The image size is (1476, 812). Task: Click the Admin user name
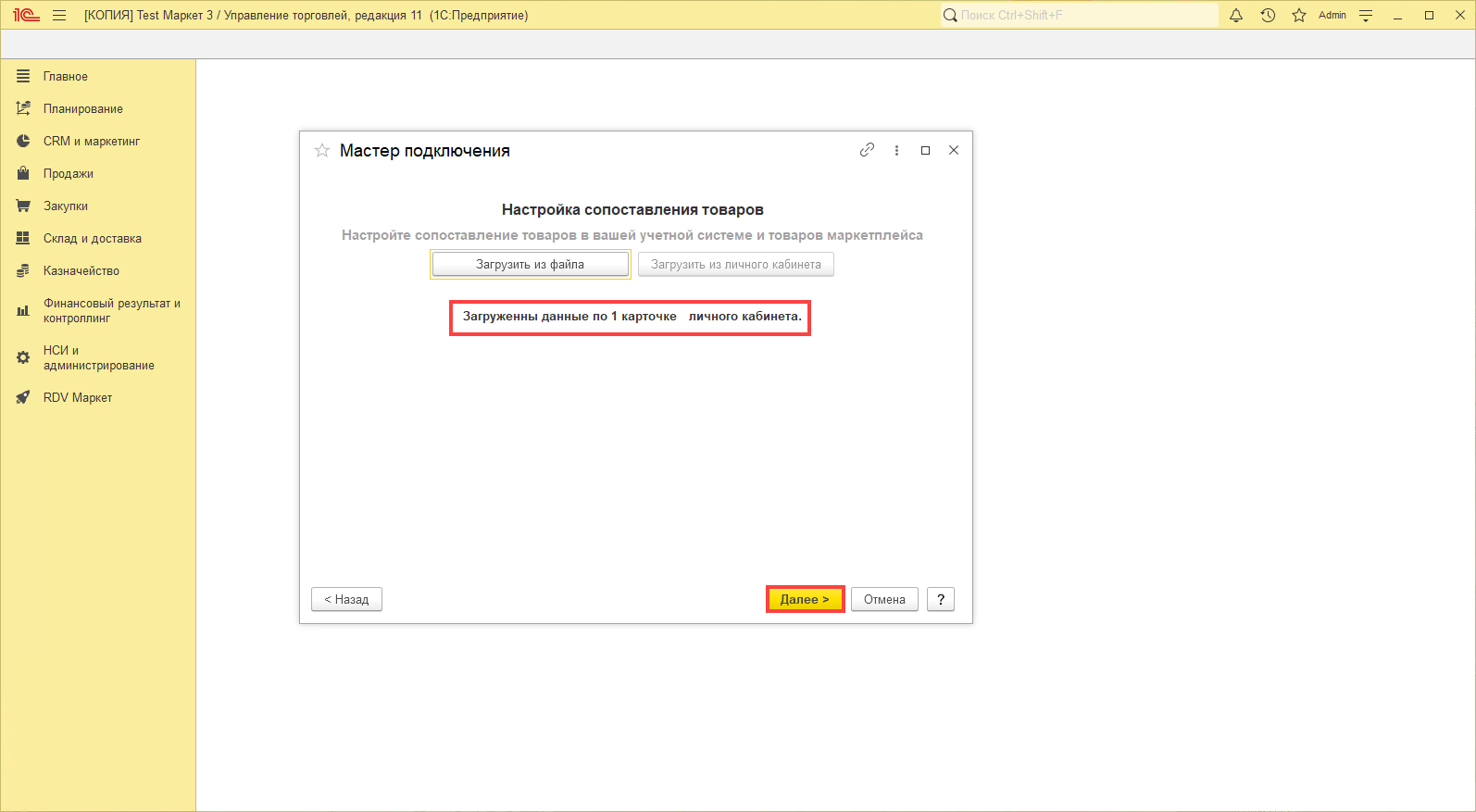click(1332, 15)
